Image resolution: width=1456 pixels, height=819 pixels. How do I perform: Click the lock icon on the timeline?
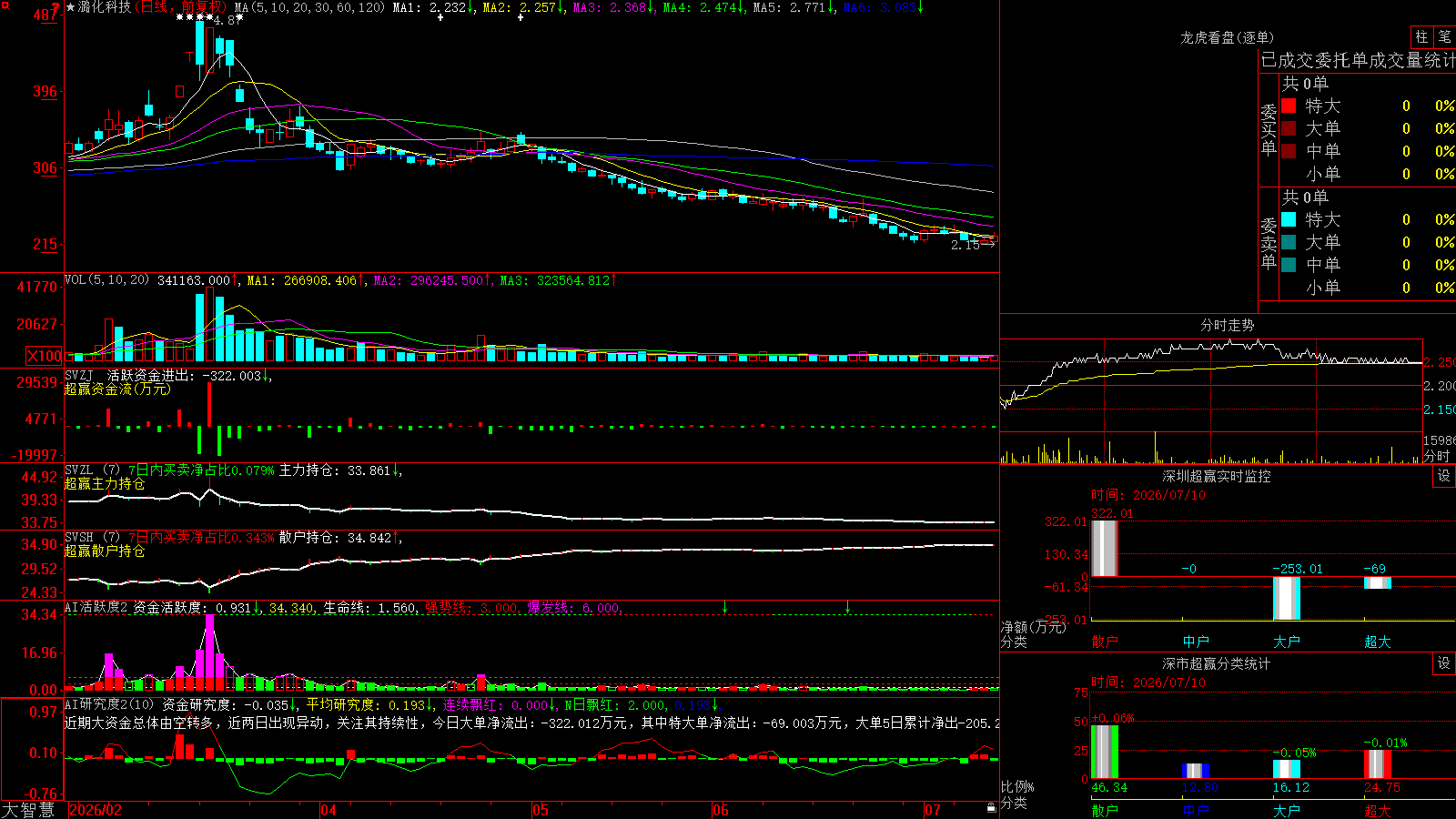(991, 808)
